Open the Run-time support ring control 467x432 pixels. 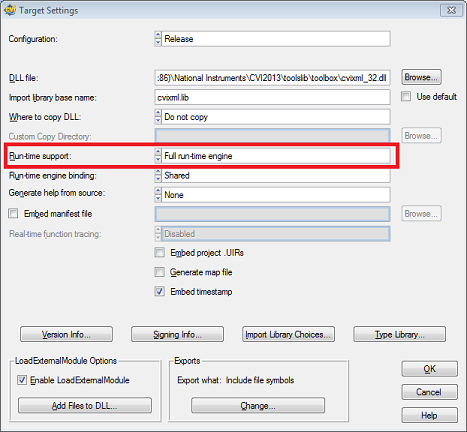pyautogui.click(x=272, y=156)
